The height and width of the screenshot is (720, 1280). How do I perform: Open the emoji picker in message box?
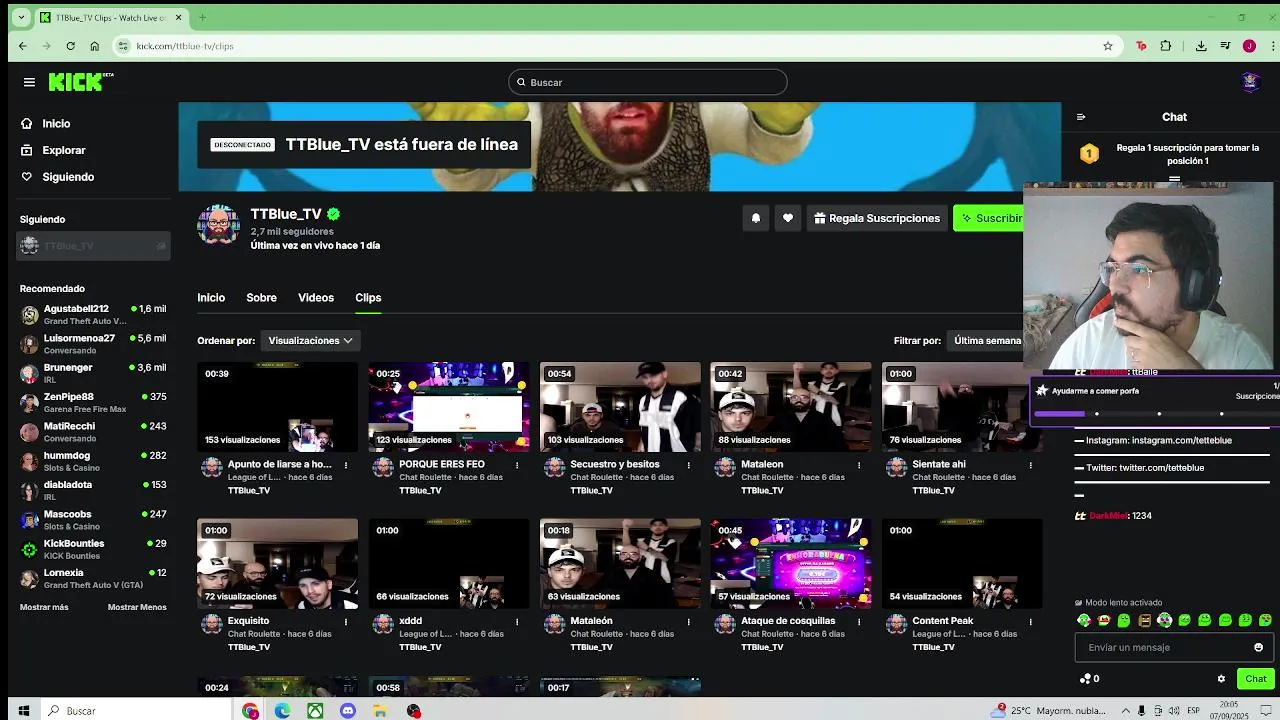click(x=1258, y=647)
